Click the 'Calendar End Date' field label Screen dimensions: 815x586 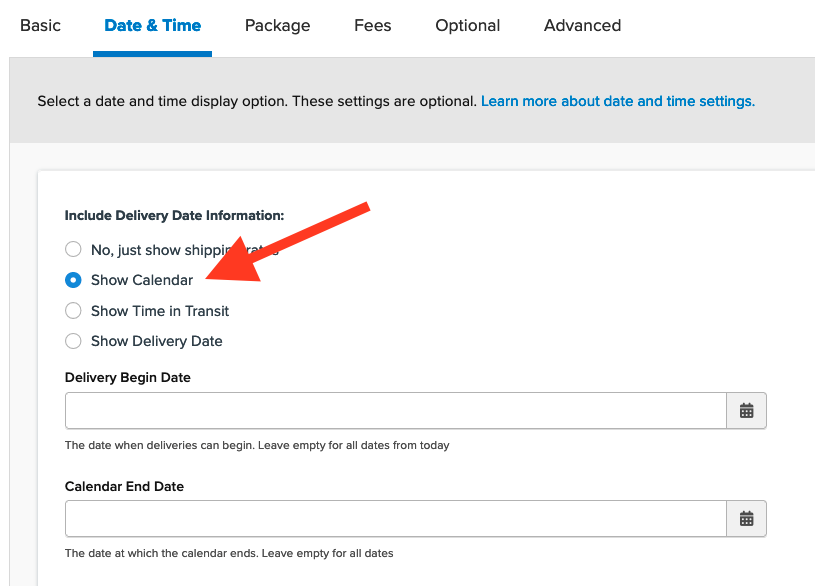[x=124, y=486]
